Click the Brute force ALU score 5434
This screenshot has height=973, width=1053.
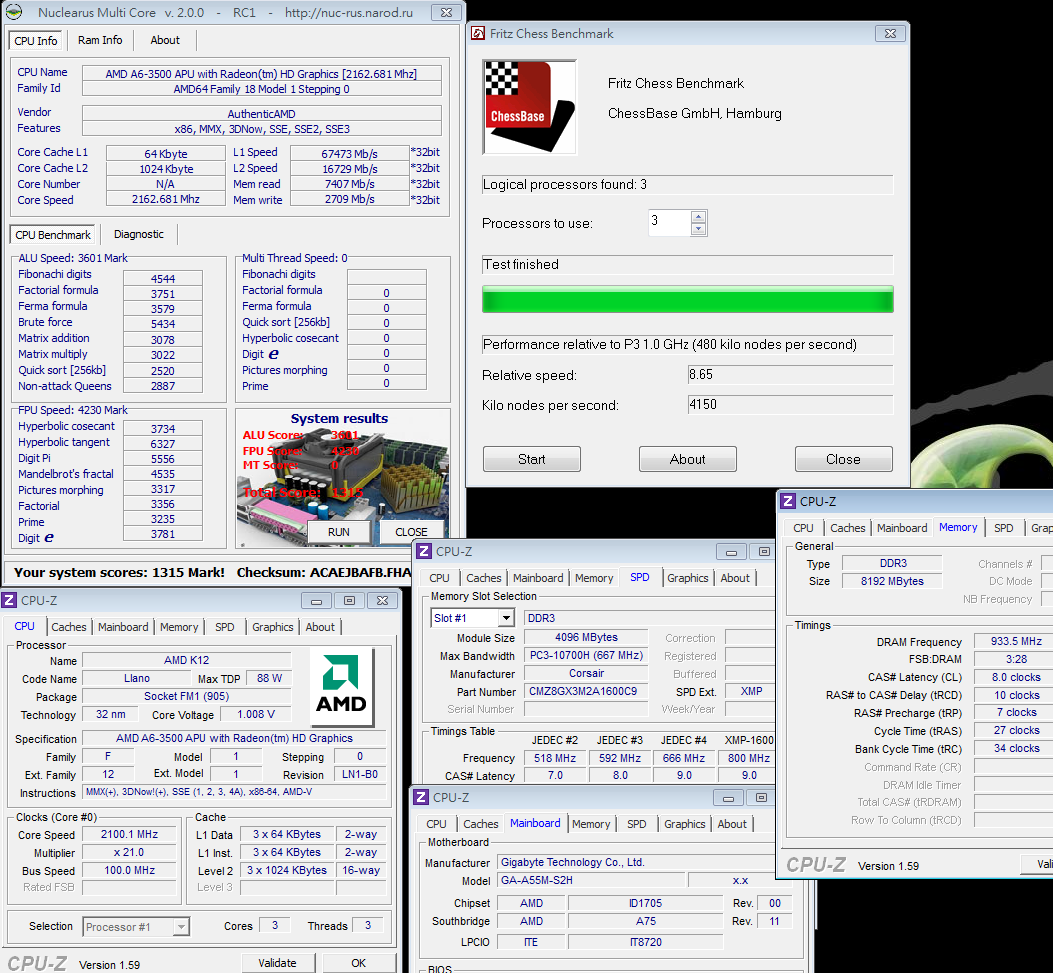pos(163,324)
